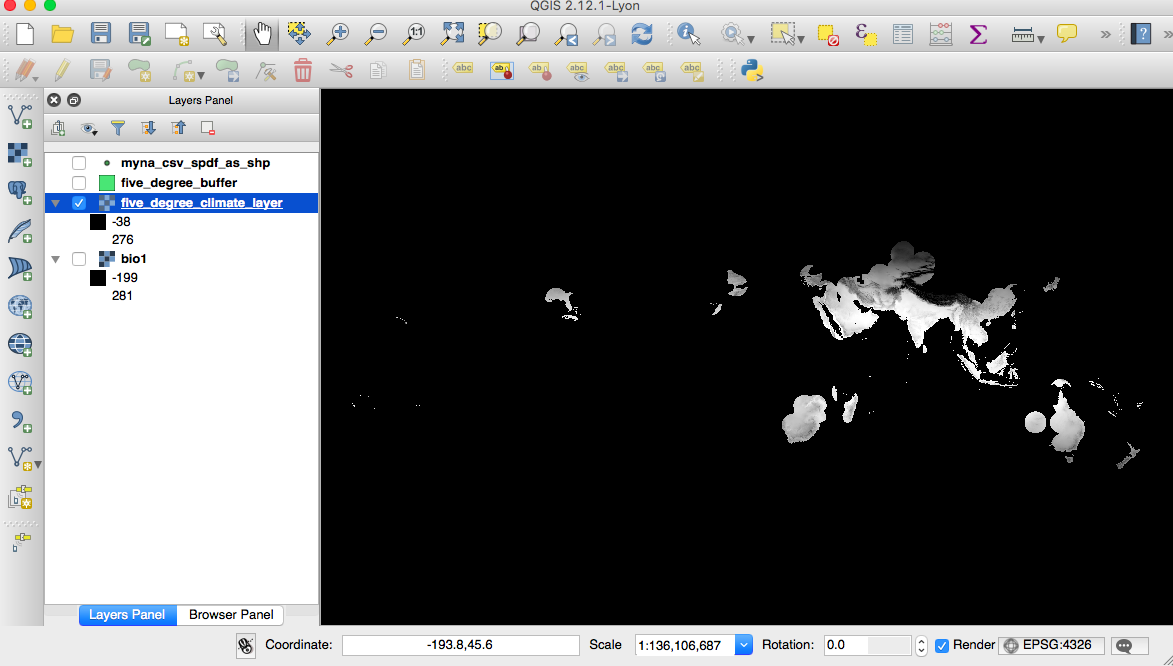Viewport: 1173px width, 666px height.
Task: Click black swatch beside -38
Action: [98, 222]
